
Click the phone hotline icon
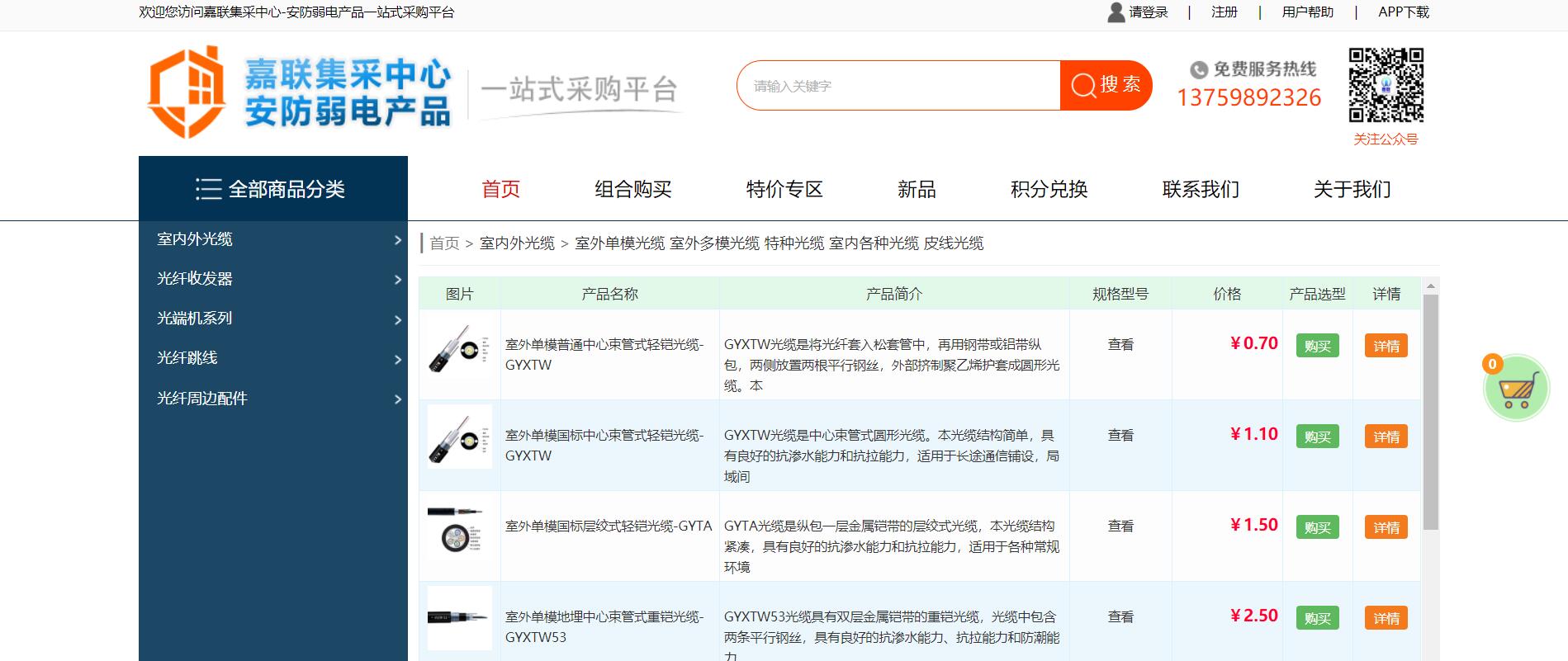(x=1198, y=70)
